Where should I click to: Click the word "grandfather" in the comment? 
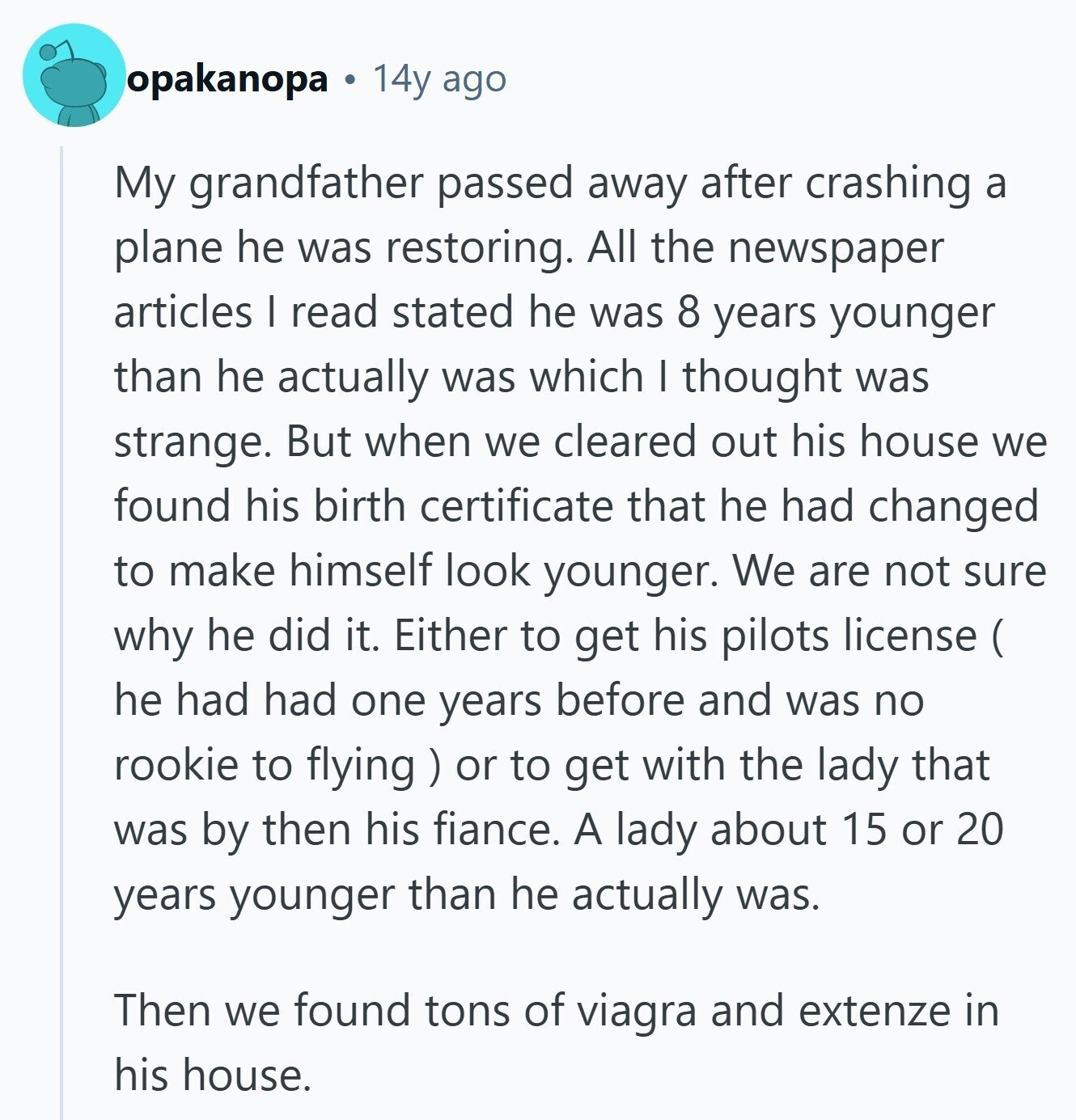pyautogui.click(x=306, y=183)
